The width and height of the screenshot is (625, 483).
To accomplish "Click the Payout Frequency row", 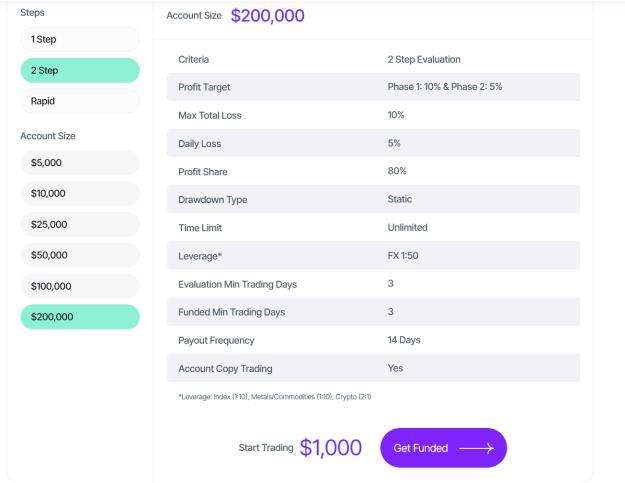I will [x=373, y=340].
